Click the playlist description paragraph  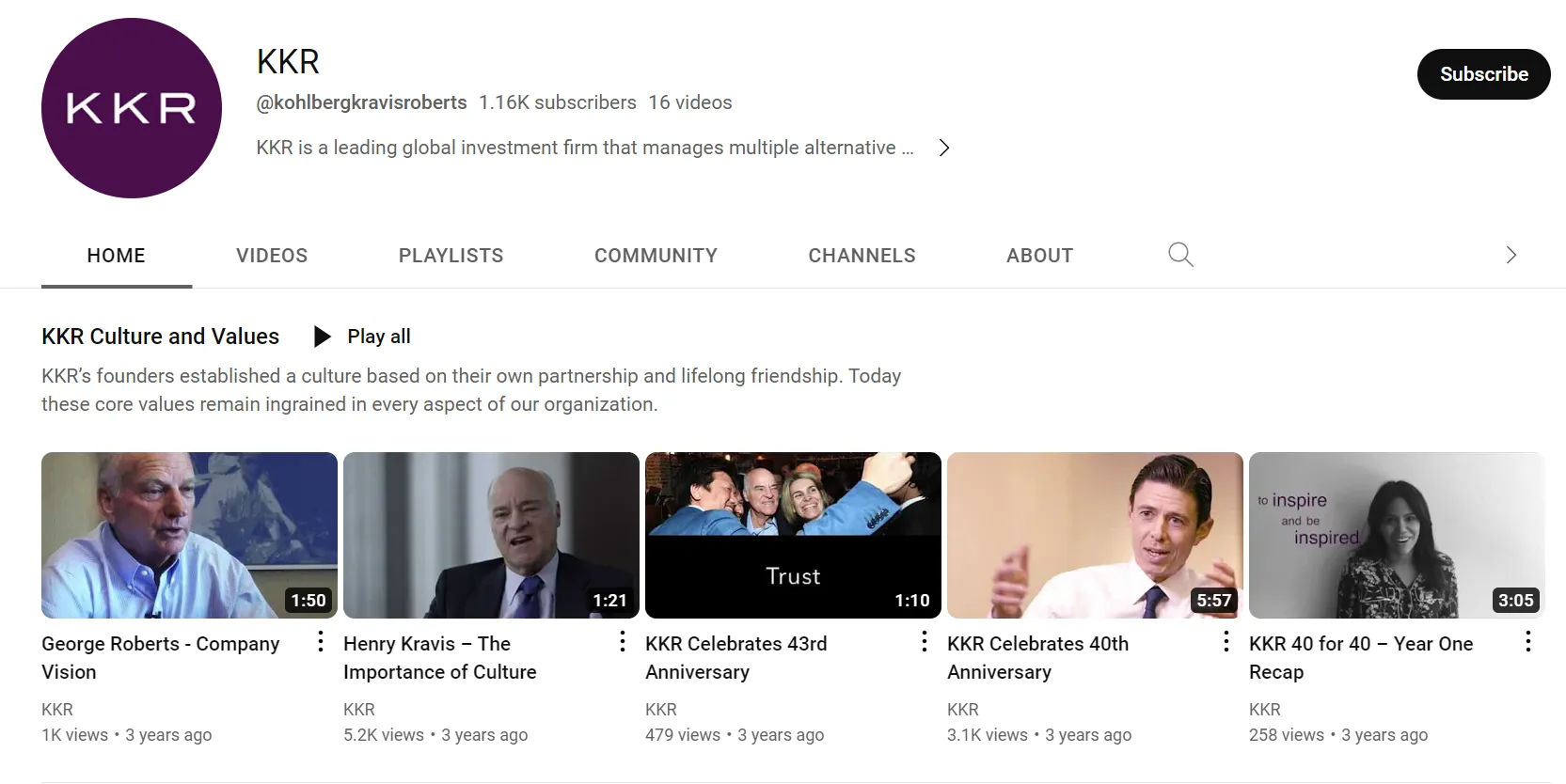471,390
